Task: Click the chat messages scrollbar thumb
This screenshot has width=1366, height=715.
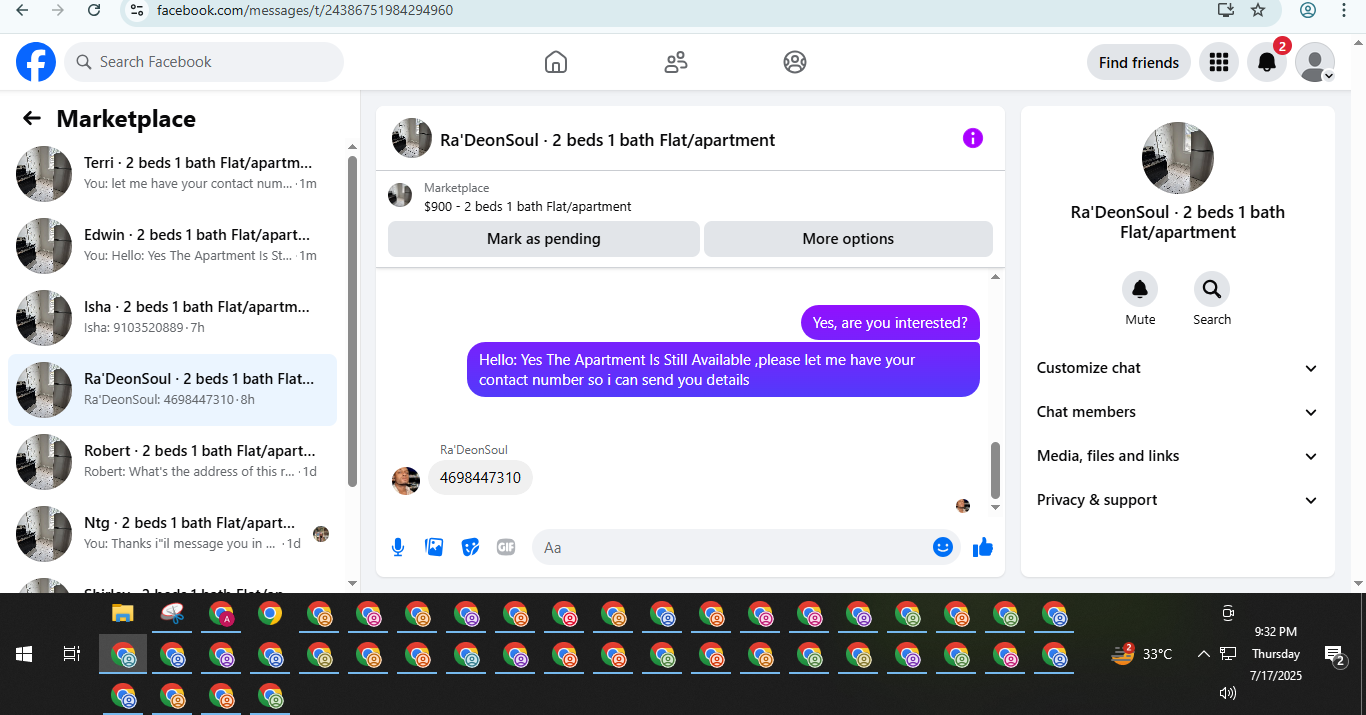Action: click(x=995, y=470)
